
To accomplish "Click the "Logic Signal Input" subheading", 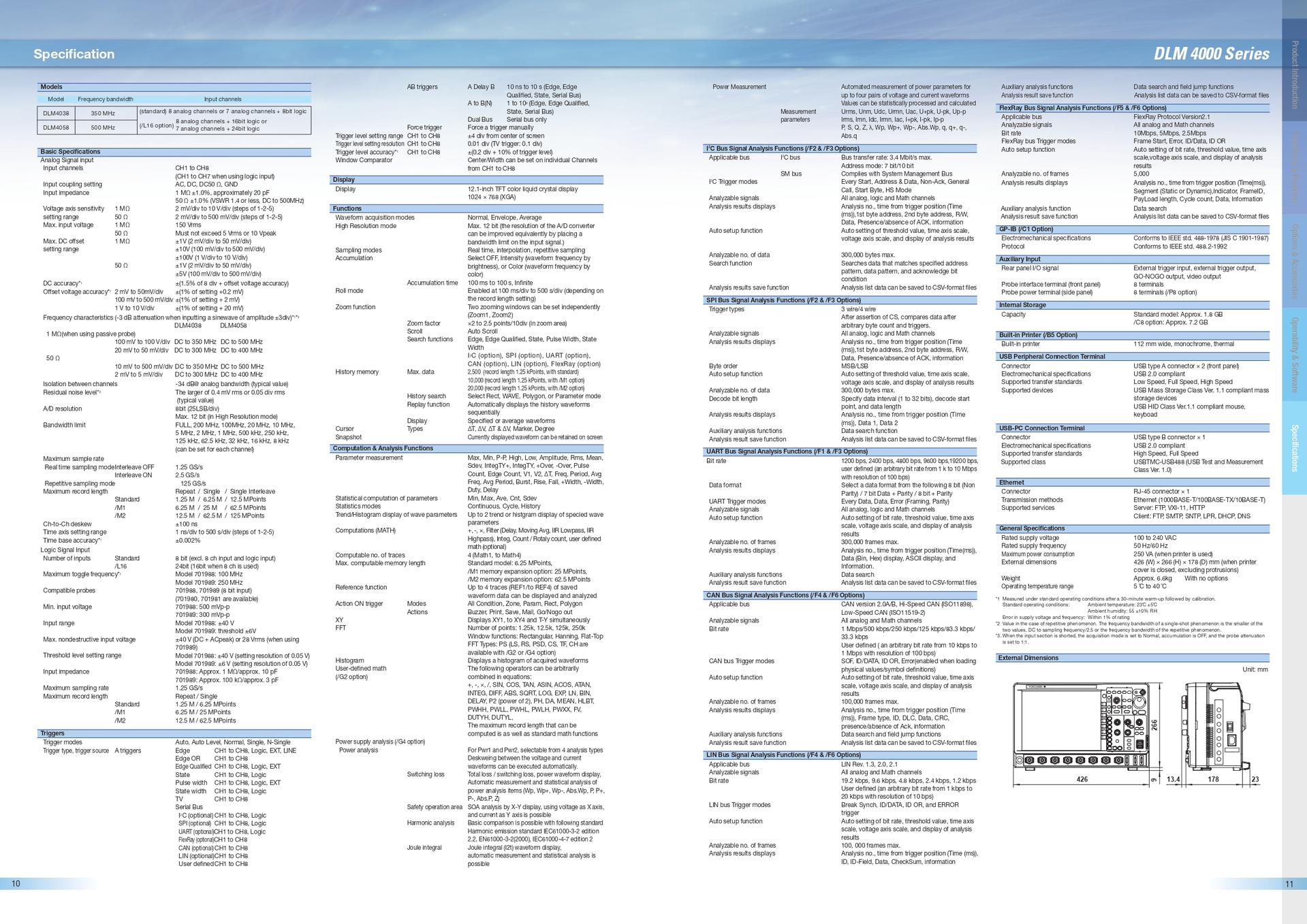I will pos(65,549).
